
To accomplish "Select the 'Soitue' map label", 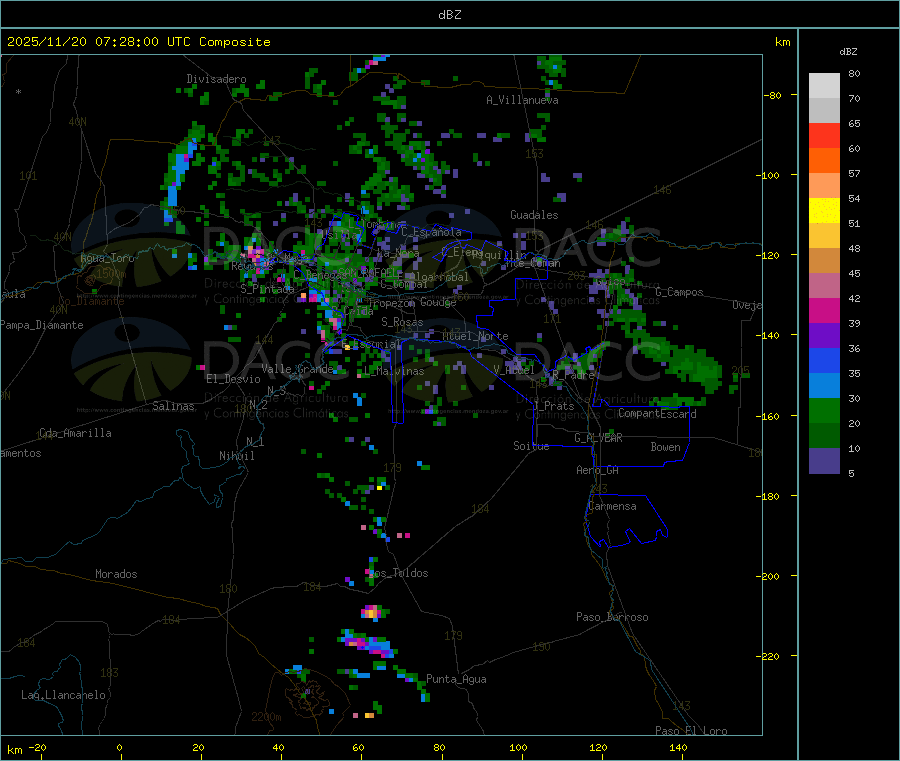I will coord(531,446).
